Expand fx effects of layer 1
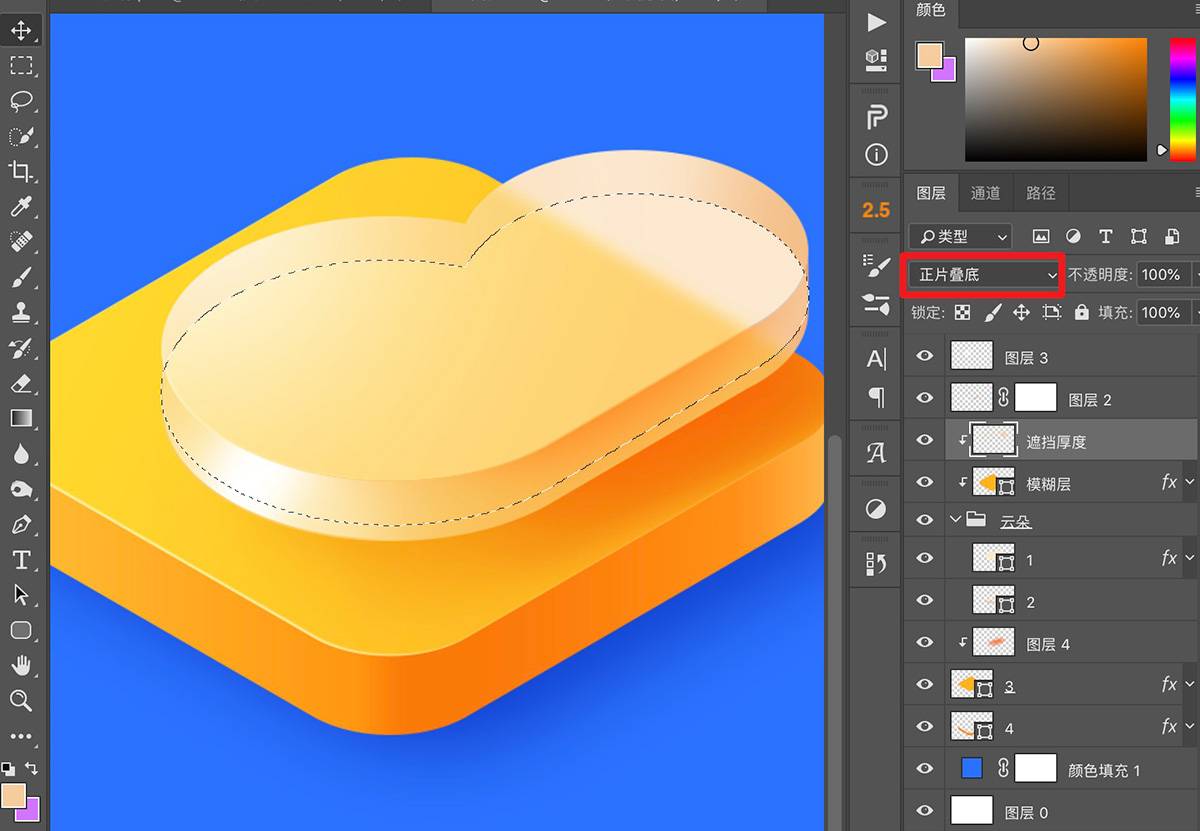 click(x=1189, y=559)
